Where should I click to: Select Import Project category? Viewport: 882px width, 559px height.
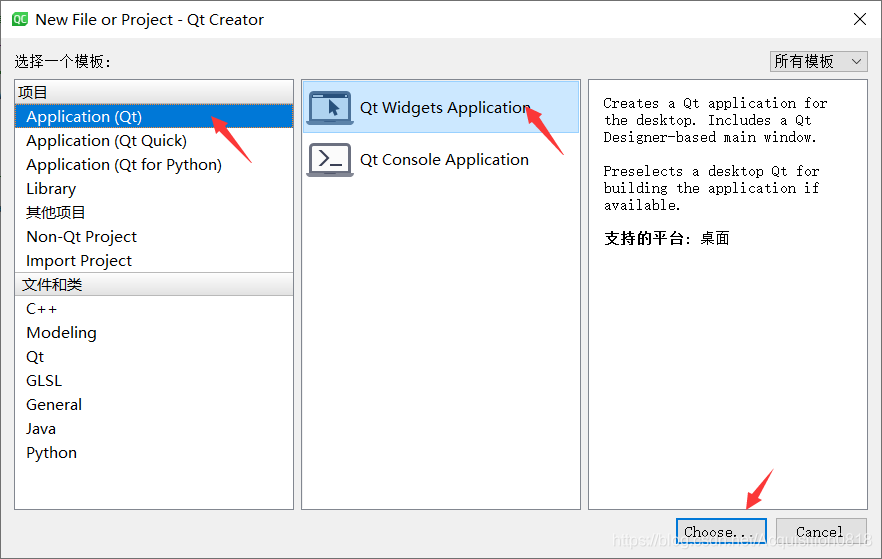click(154, 261)
